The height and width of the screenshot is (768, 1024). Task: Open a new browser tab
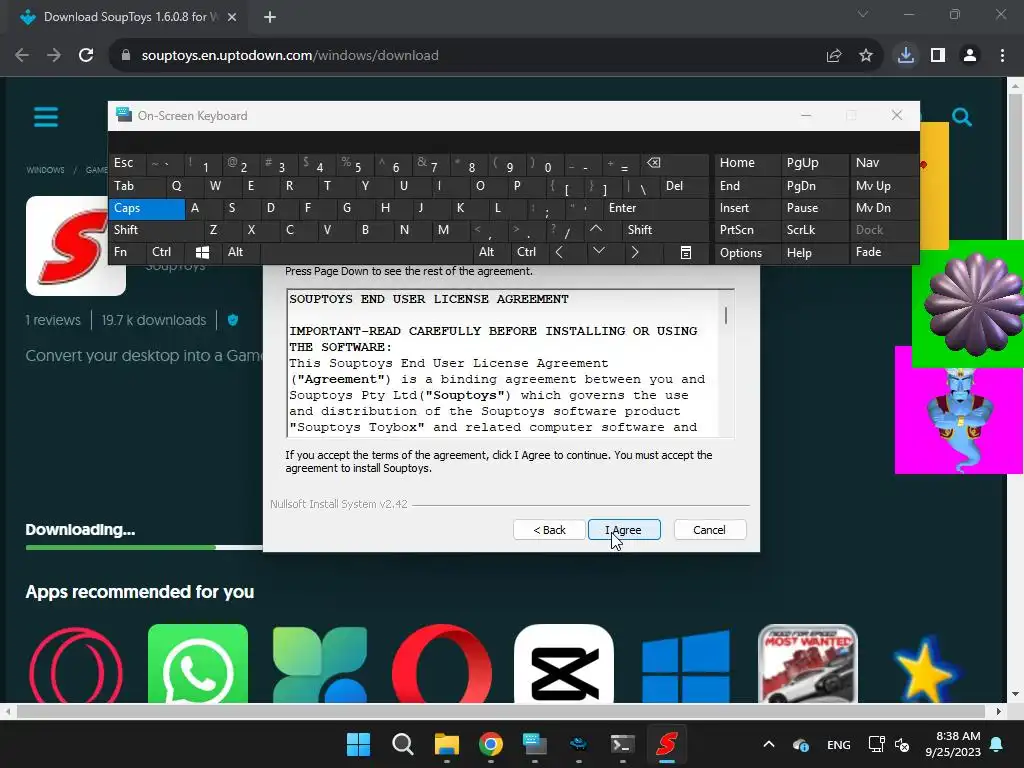(270, 17)
